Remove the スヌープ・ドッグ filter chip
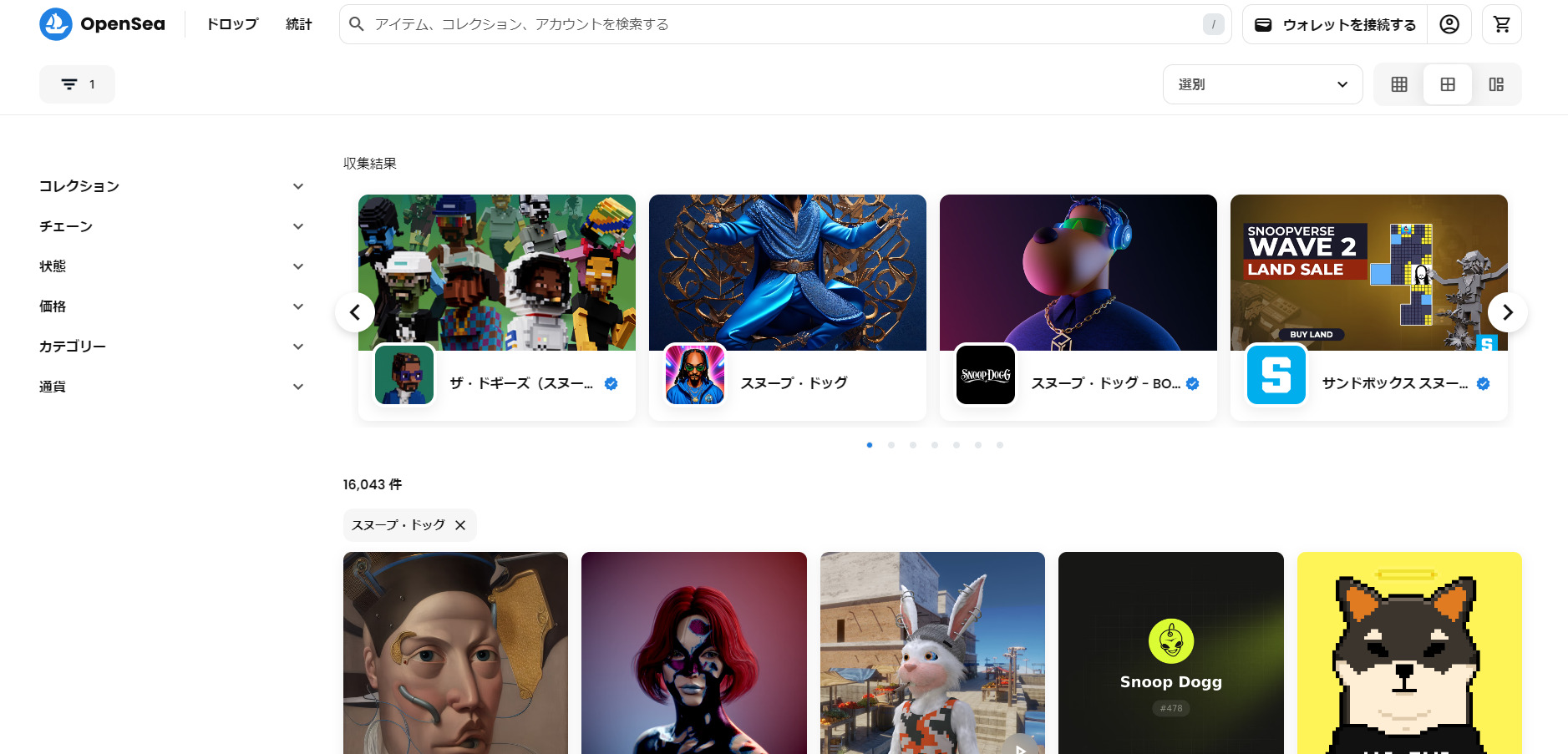The image size is (1568, 754). tap(460, 525)
